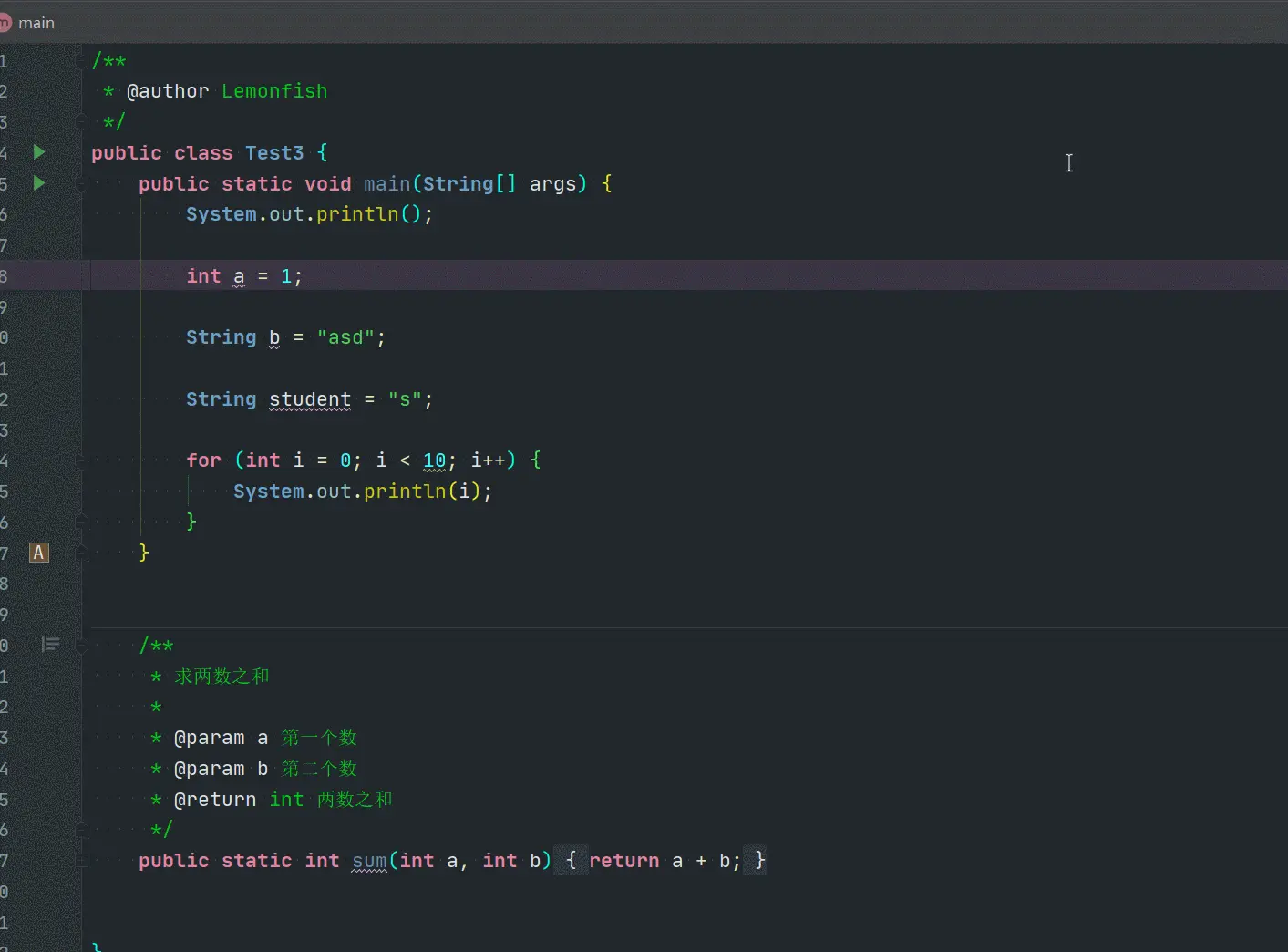Expand the folded sum method gutter marker
The height and width of the screenshot is (952, 1288).
(x=82, y=860)
